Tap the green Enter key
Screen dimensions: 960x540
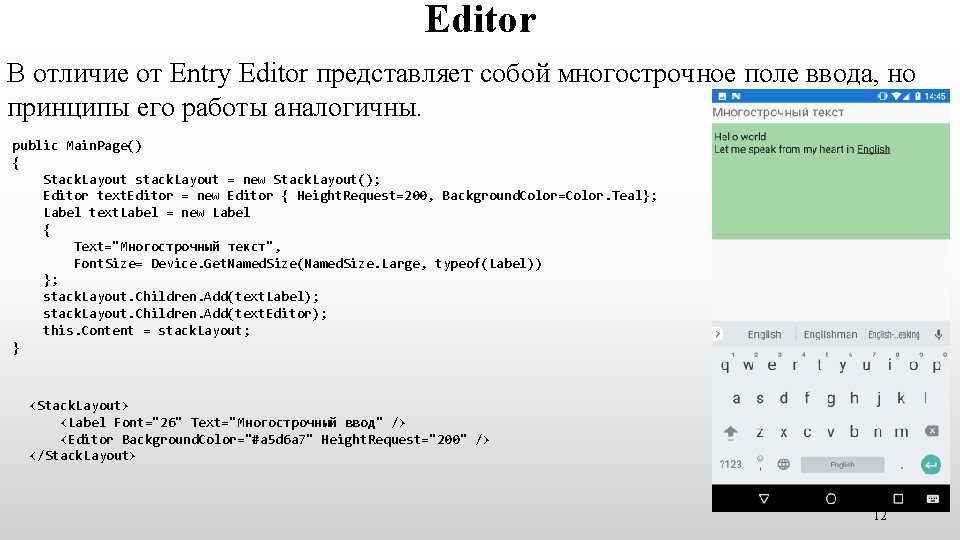click(931, 465)
